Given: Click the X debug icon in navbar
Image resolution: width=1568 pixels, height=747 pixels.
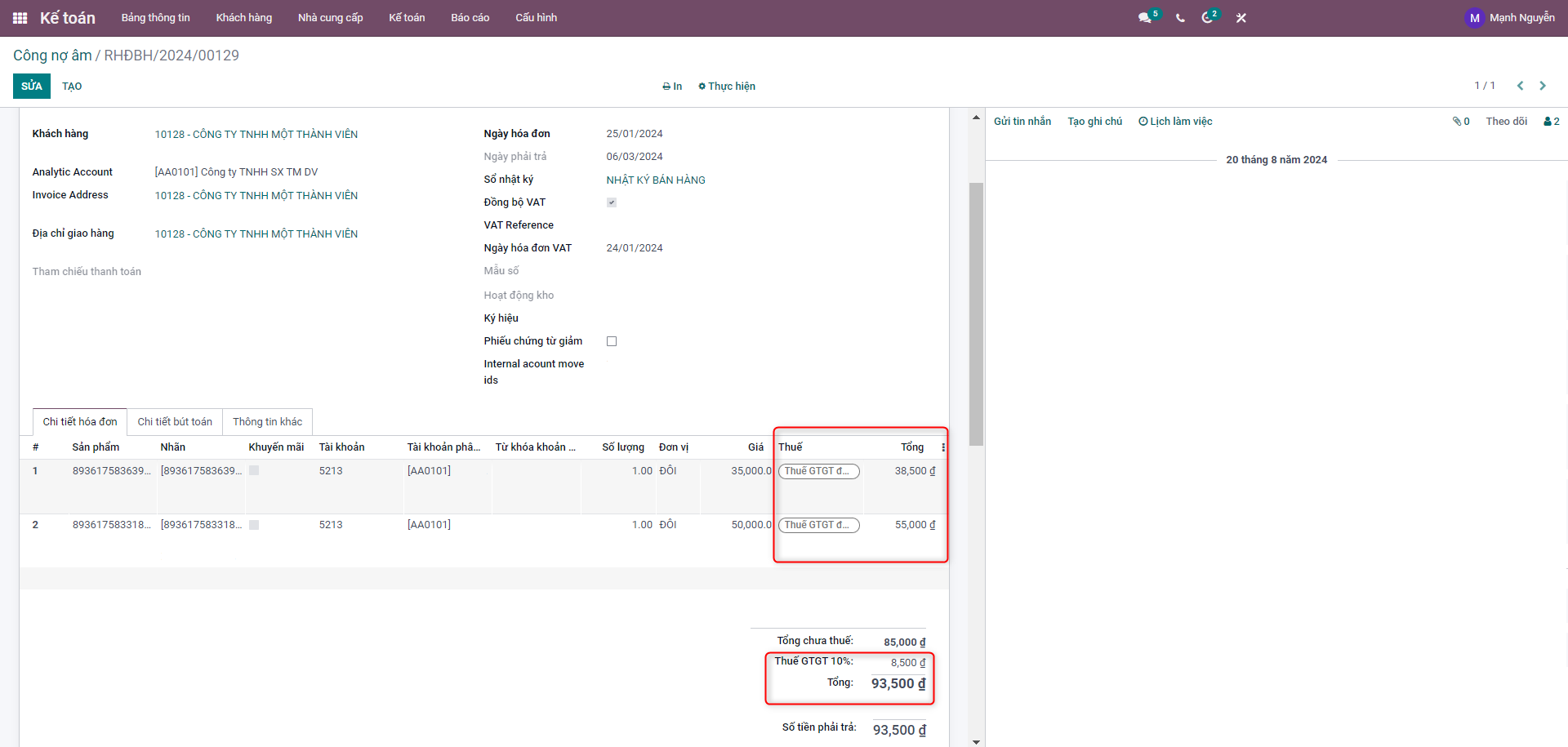Looking at the screenshot, I should tap(1241, 18).
